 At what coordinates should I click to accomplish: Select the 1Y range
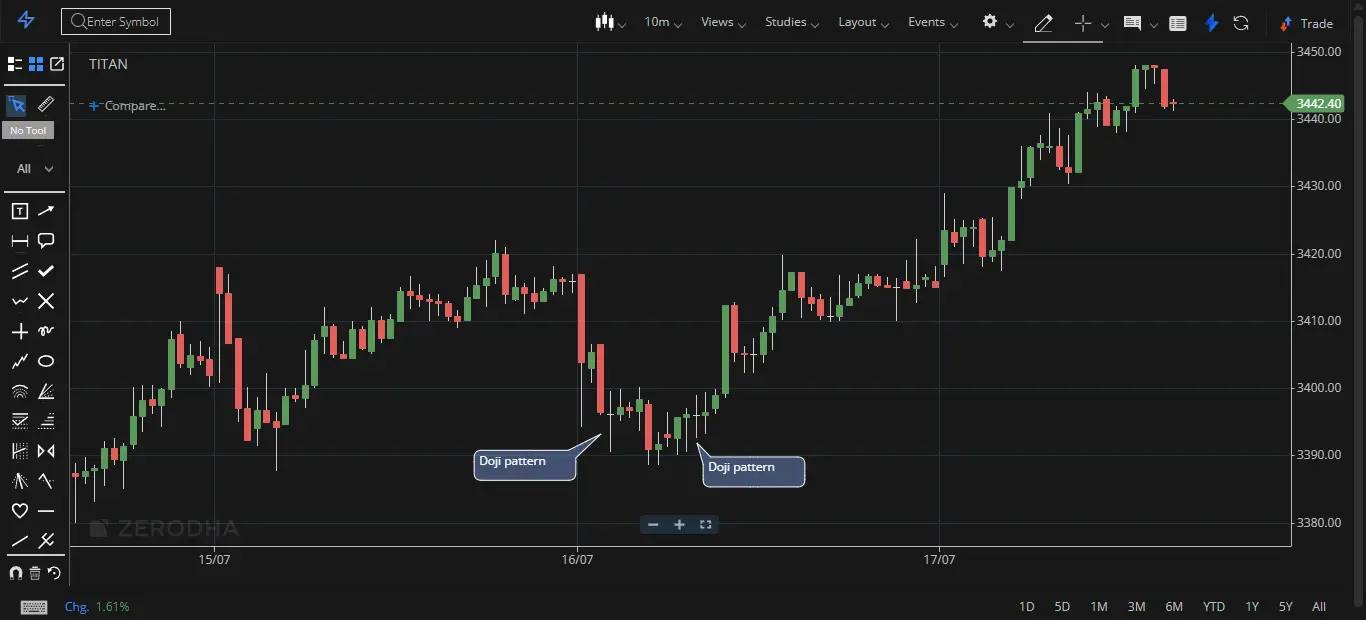click(1252, 607)
